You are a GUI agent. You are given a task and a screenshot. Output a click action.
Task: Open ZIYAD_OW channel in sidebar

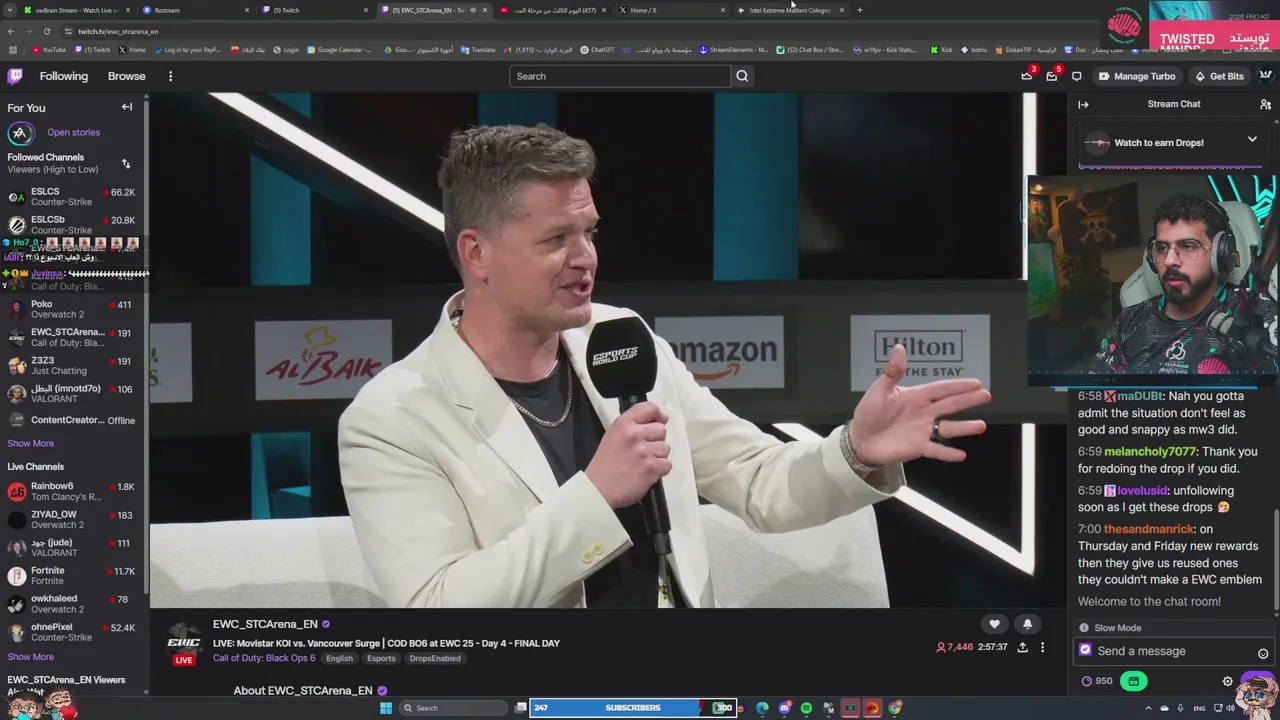point(72,519)
